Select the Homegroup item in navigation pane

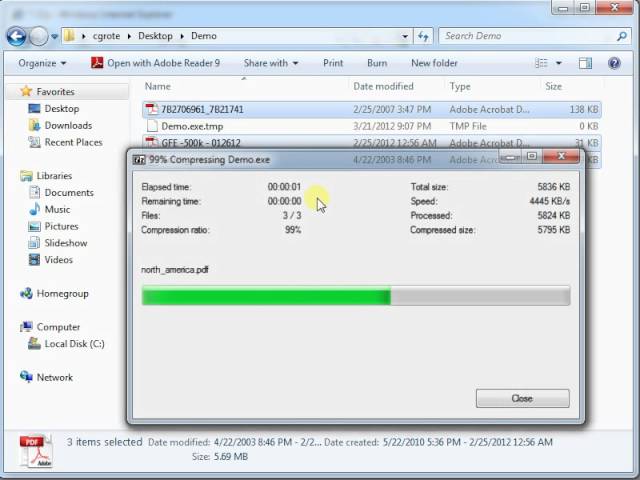click(62, 294)
